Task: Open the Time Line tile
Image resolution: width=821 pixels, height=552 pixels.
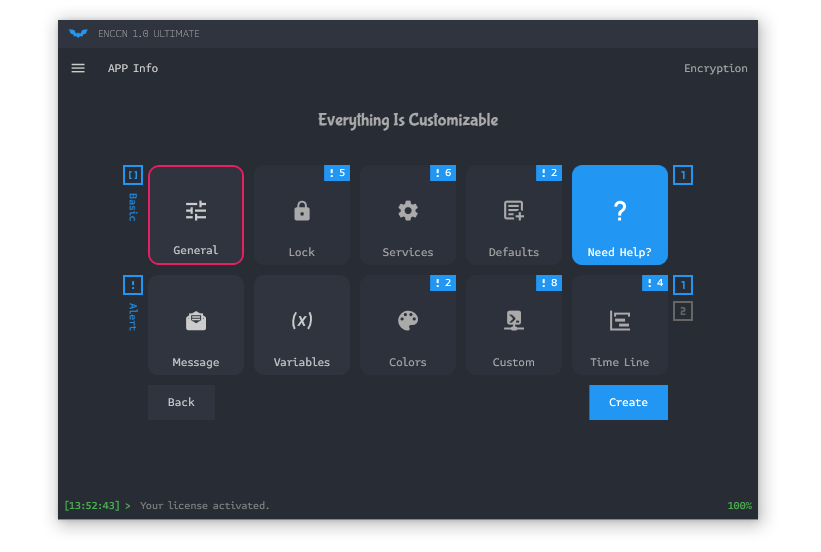Action: 619,325
